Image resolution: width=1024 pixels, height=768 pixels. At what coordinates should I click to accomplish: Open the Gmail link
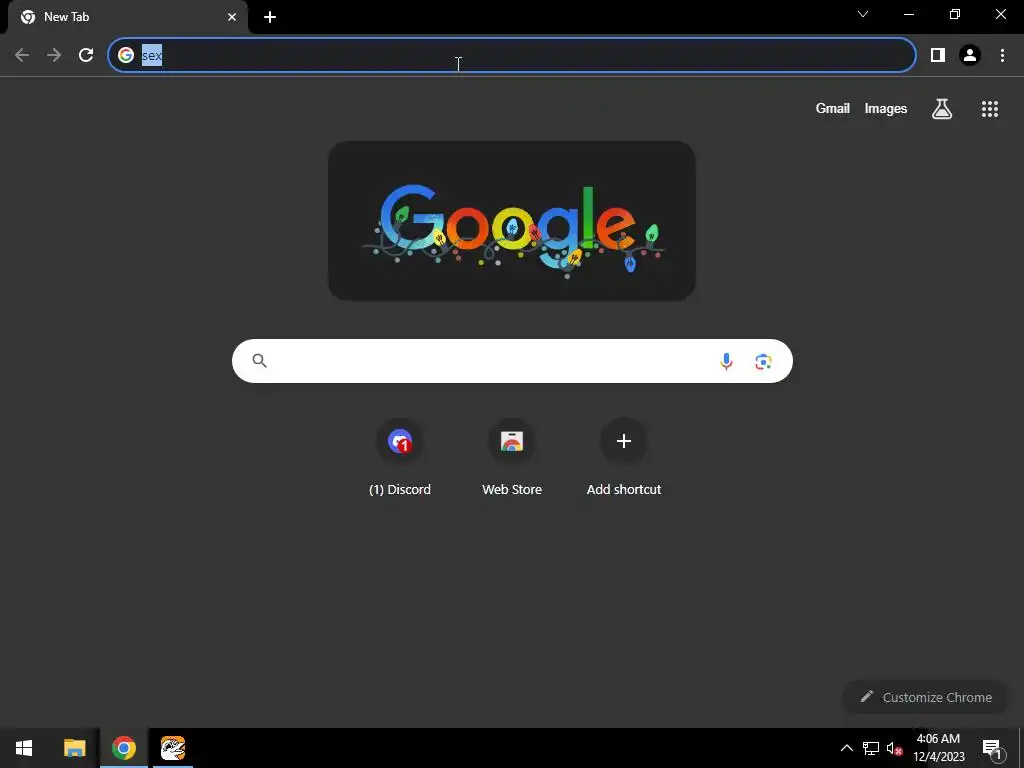(832, 108)
